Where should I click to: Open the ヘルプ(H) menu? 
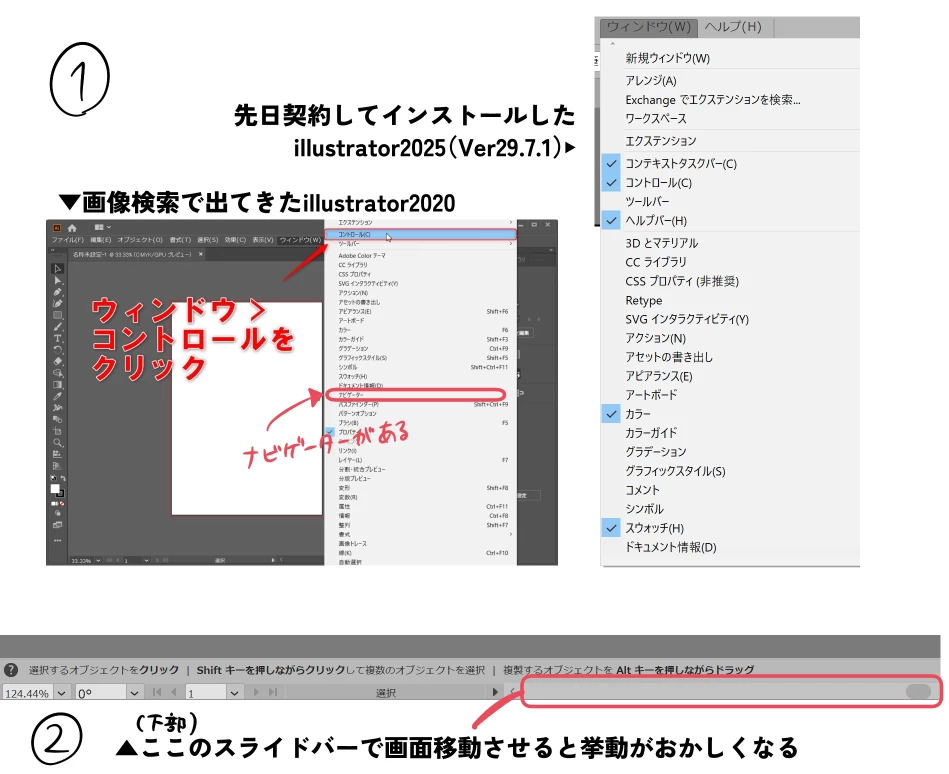(x=733, y=27)
